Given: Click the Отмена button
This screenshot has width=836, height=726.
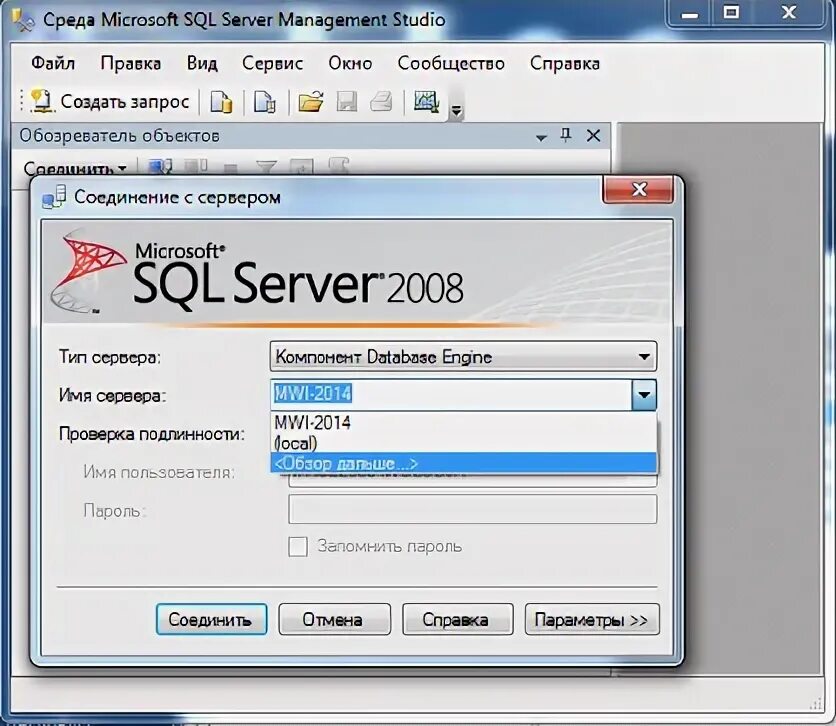Looking at the screenshot, I should click(334, 619).
